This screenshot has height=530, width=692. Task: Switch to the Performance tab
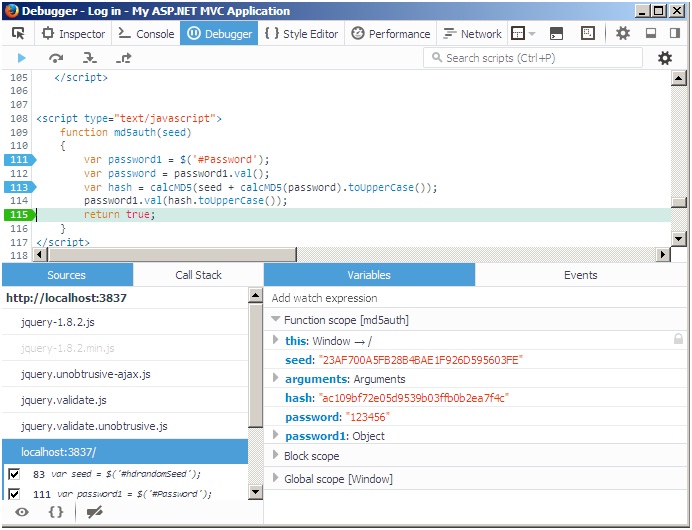click(x=390, y=34)
